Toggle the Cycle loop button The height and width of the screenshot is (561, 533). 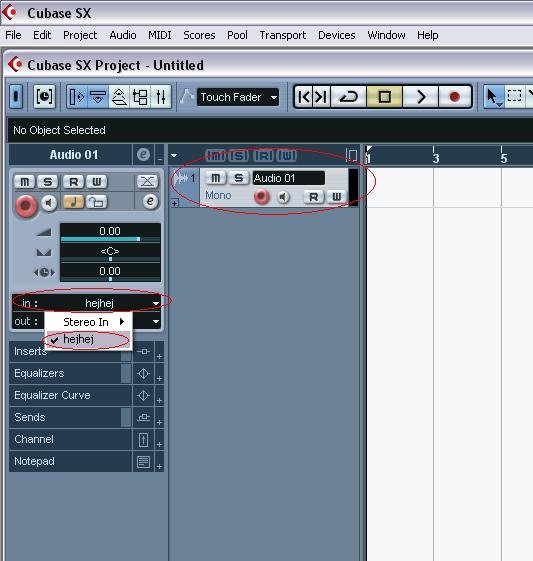click(x=348, y=97)
